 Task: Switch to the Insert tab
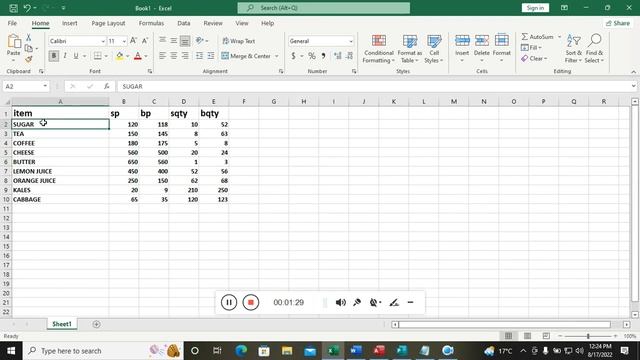click(x=69, y=23)
